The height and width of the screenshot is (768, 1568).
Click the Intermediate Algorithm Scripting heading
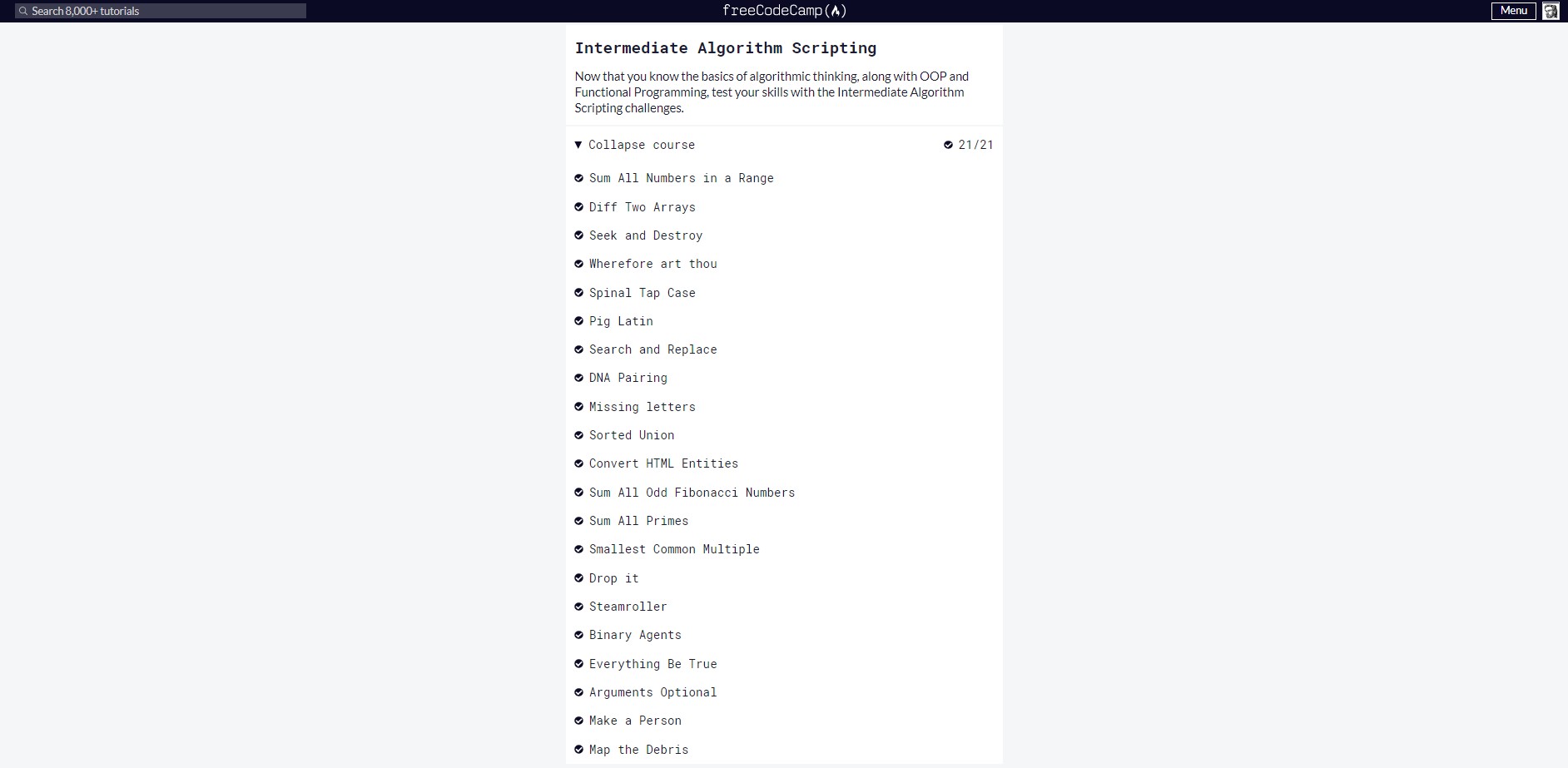726,48
